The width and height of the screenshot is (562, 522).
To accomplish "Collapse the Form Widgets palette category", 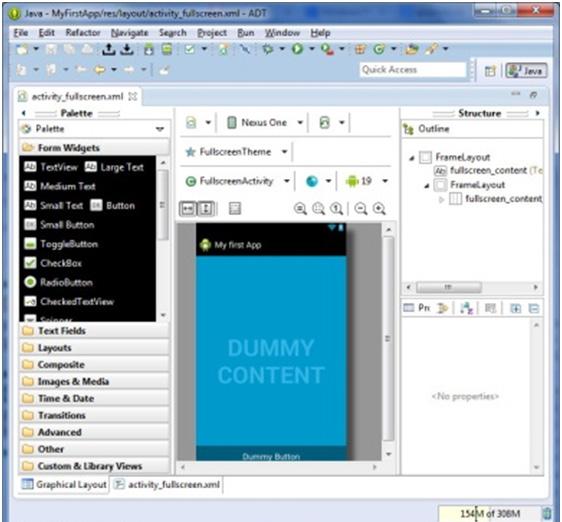I will pyautogui.click(x=94, y=148).
